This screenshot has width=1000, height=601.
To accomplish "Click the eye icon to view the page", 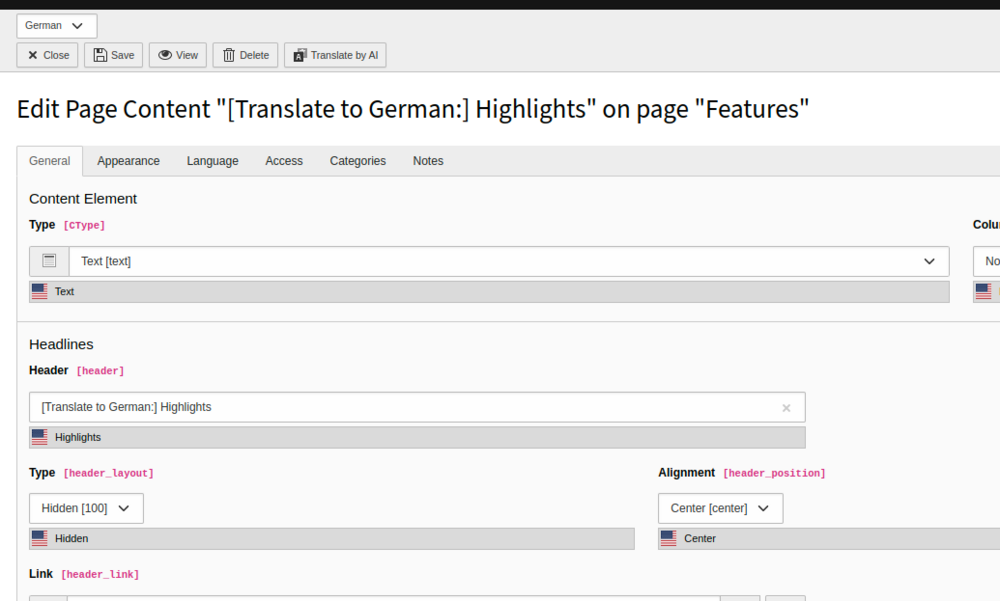I will pyautogui.click(x=165, y=55).
